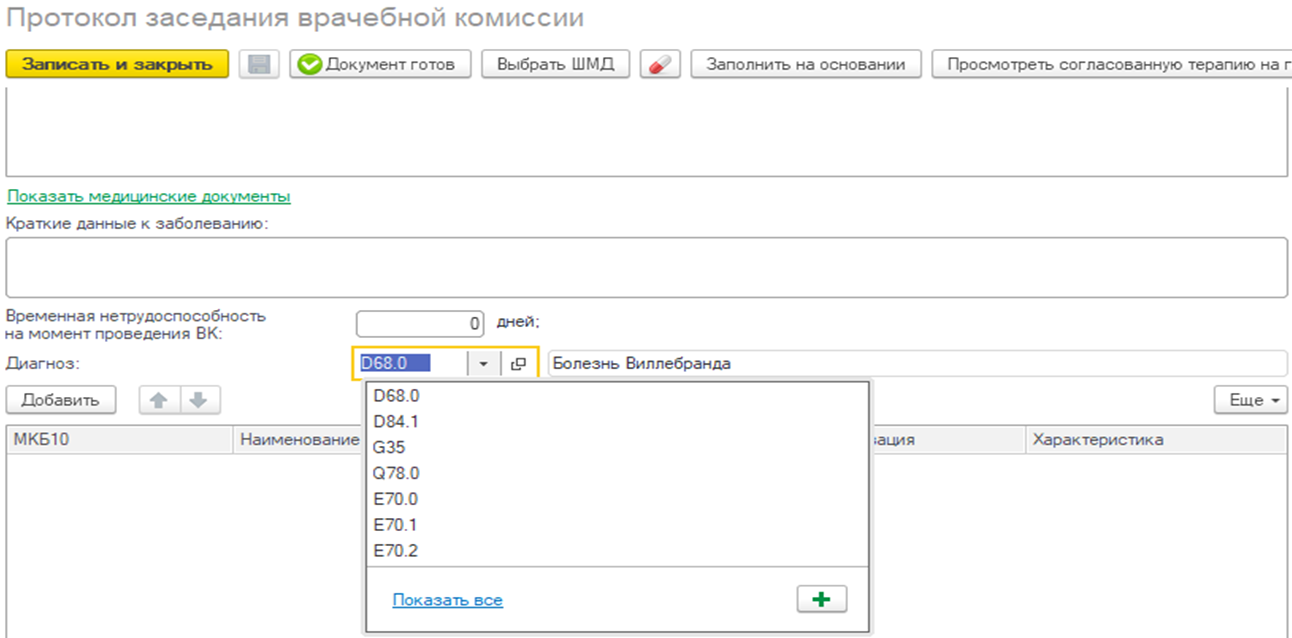
Task: Click the Показать все link
Action: pyautogui.click(x=447, y=600)
